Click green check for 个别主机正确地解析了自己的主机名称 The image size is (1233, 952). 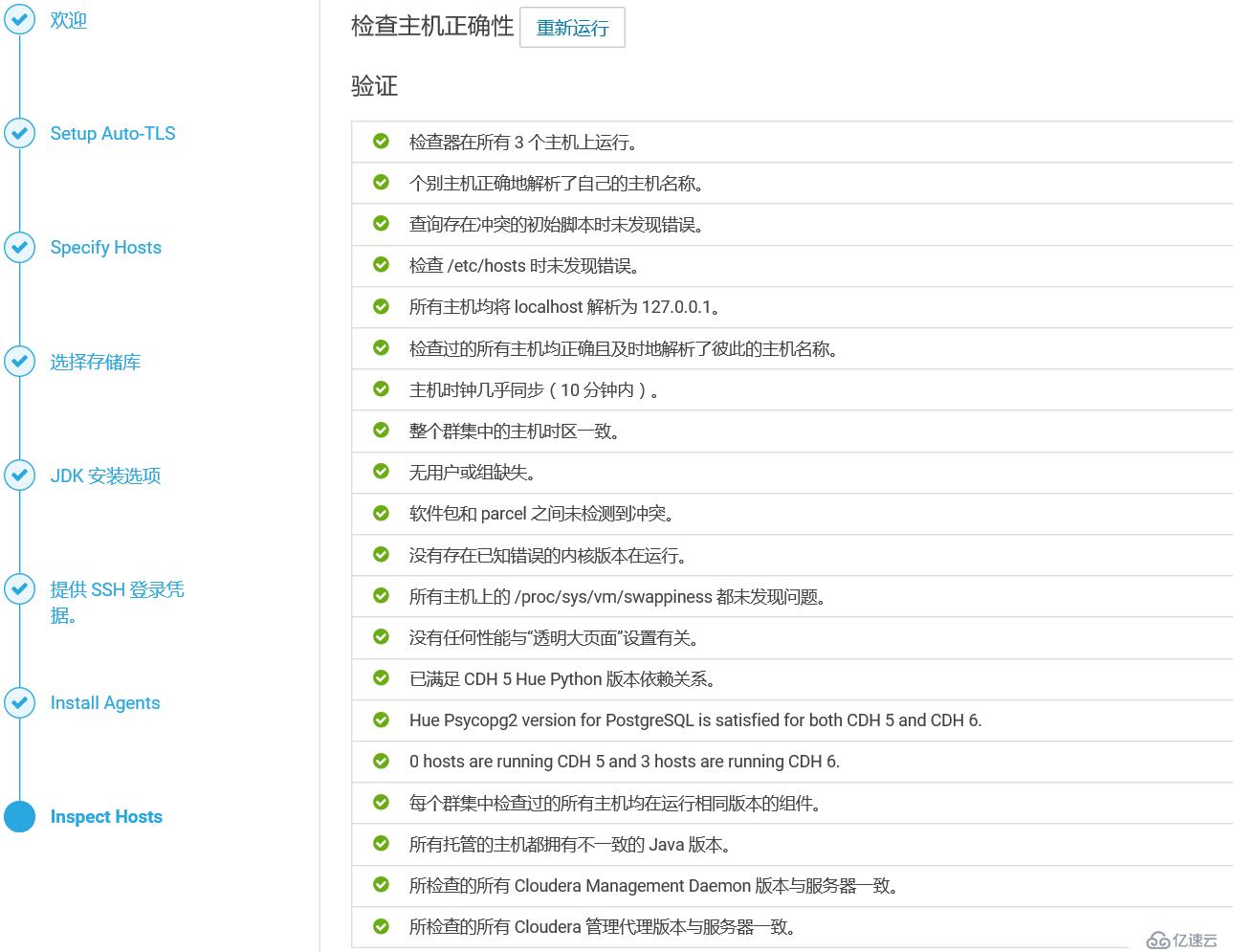coord(381,182)
